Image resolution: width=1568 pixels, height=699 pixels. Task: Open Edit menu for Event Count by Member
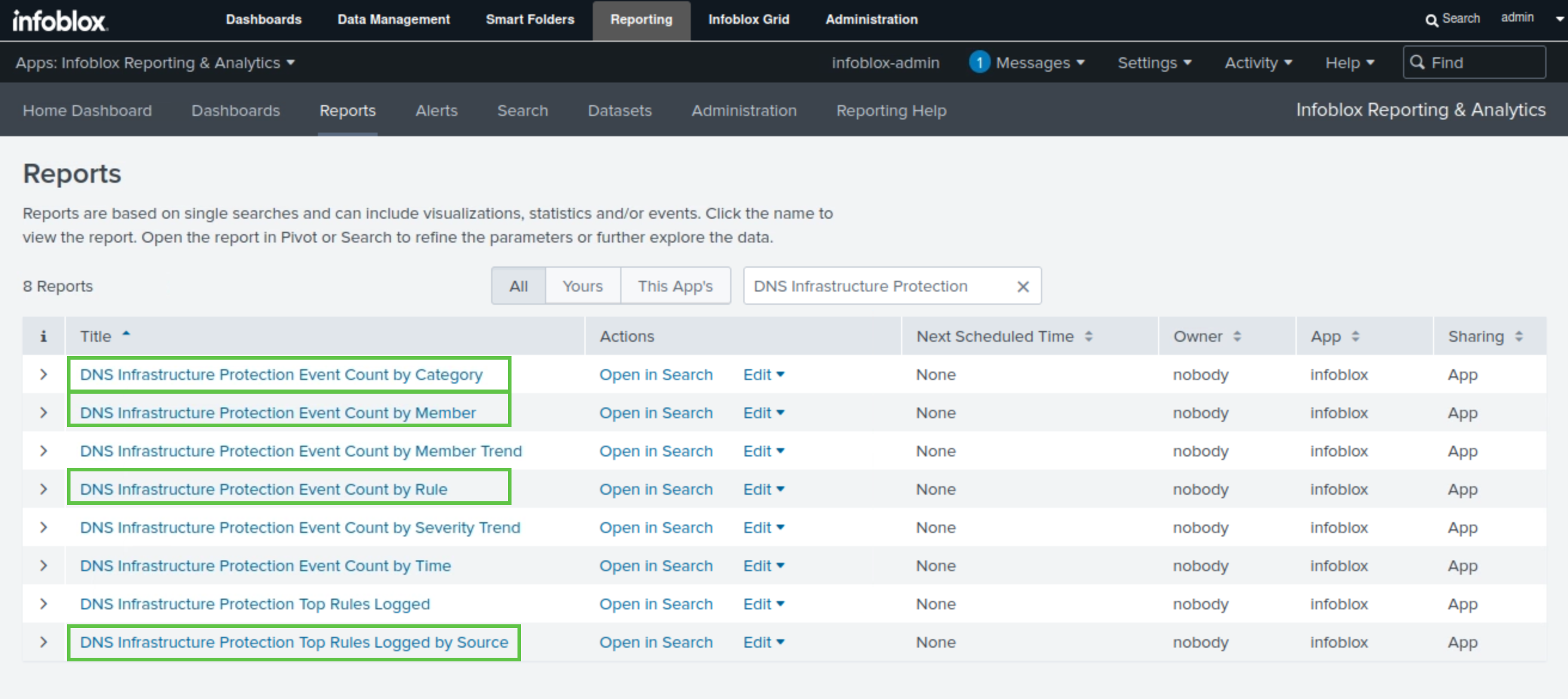(x=763, y=413)
